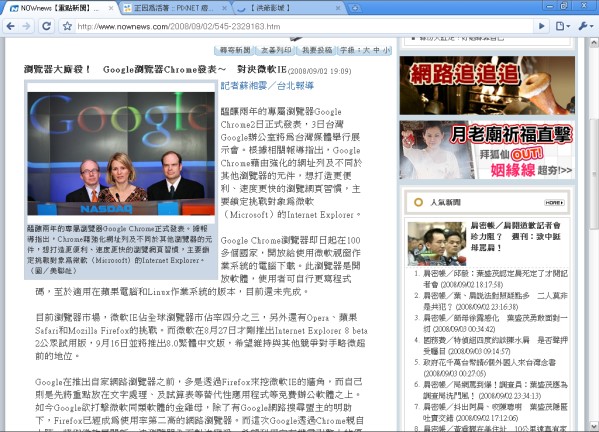Click the paragraph starting 目前瀏覽器市場
Image resolution: width=599 pixels, height=432 pixels.
(x=201, y=337)
